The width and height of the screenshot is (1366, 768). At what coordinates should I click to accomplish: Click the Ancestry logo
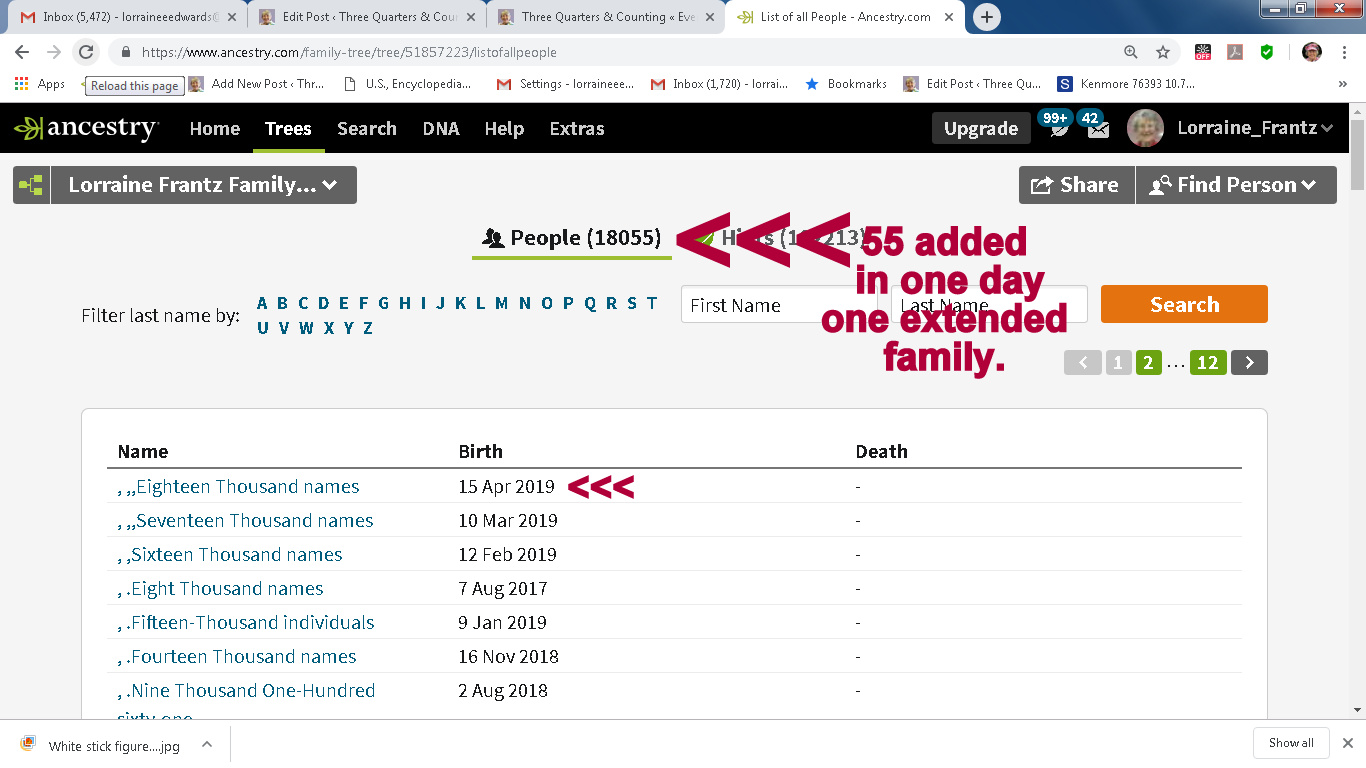(x=86, y=128)
